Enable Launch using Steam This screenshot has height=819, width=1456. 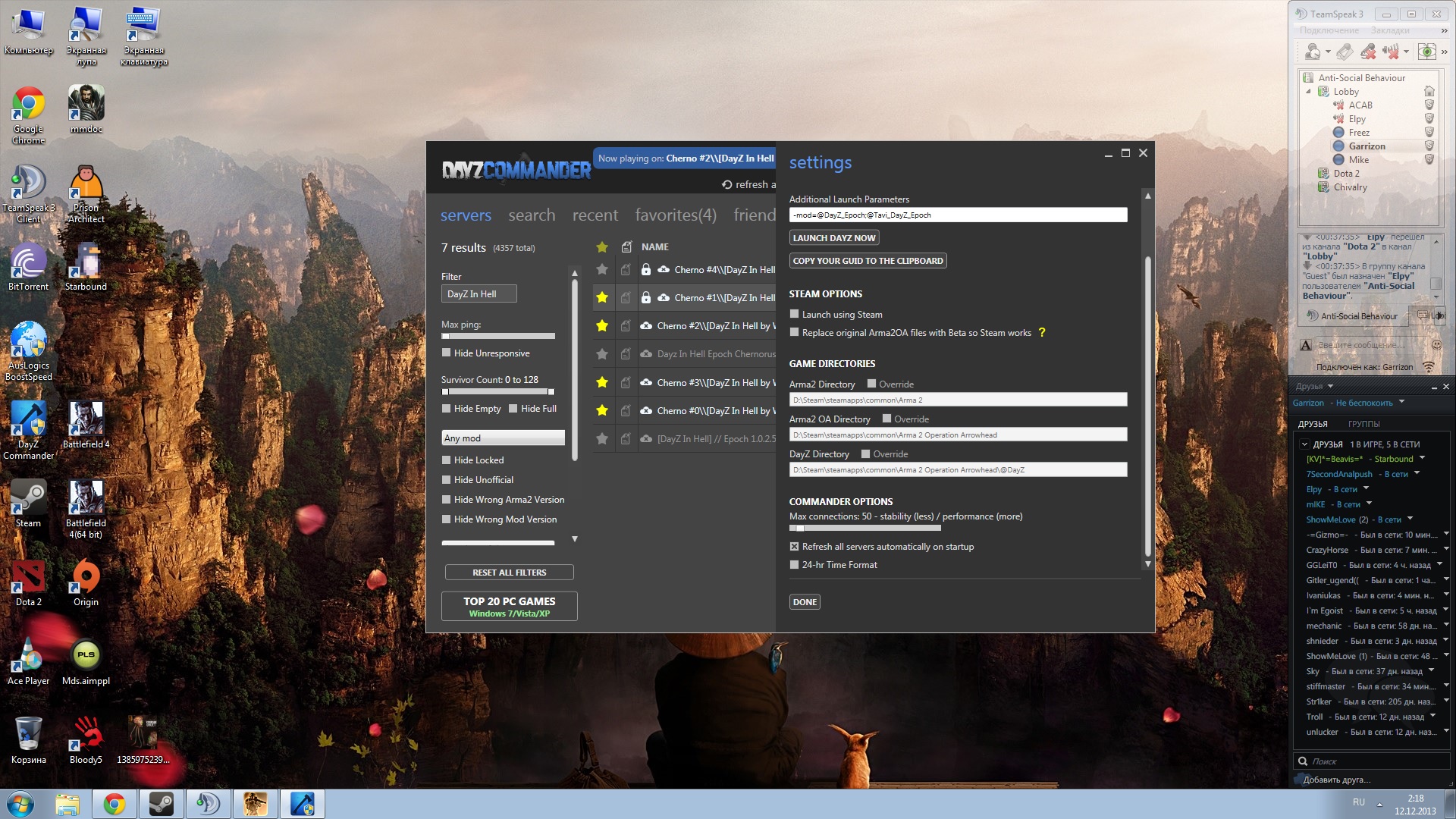pos(794,313)
